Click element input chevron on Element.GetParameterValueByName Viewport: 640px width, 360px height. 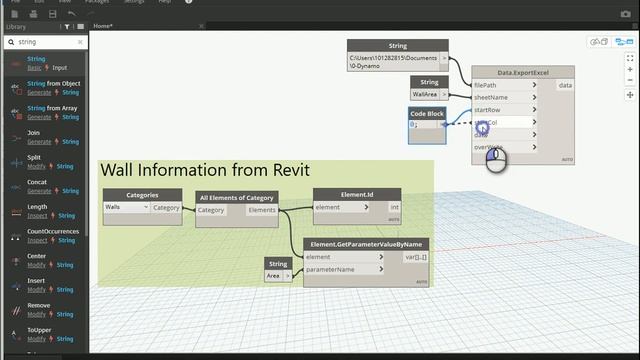(381, 257)
